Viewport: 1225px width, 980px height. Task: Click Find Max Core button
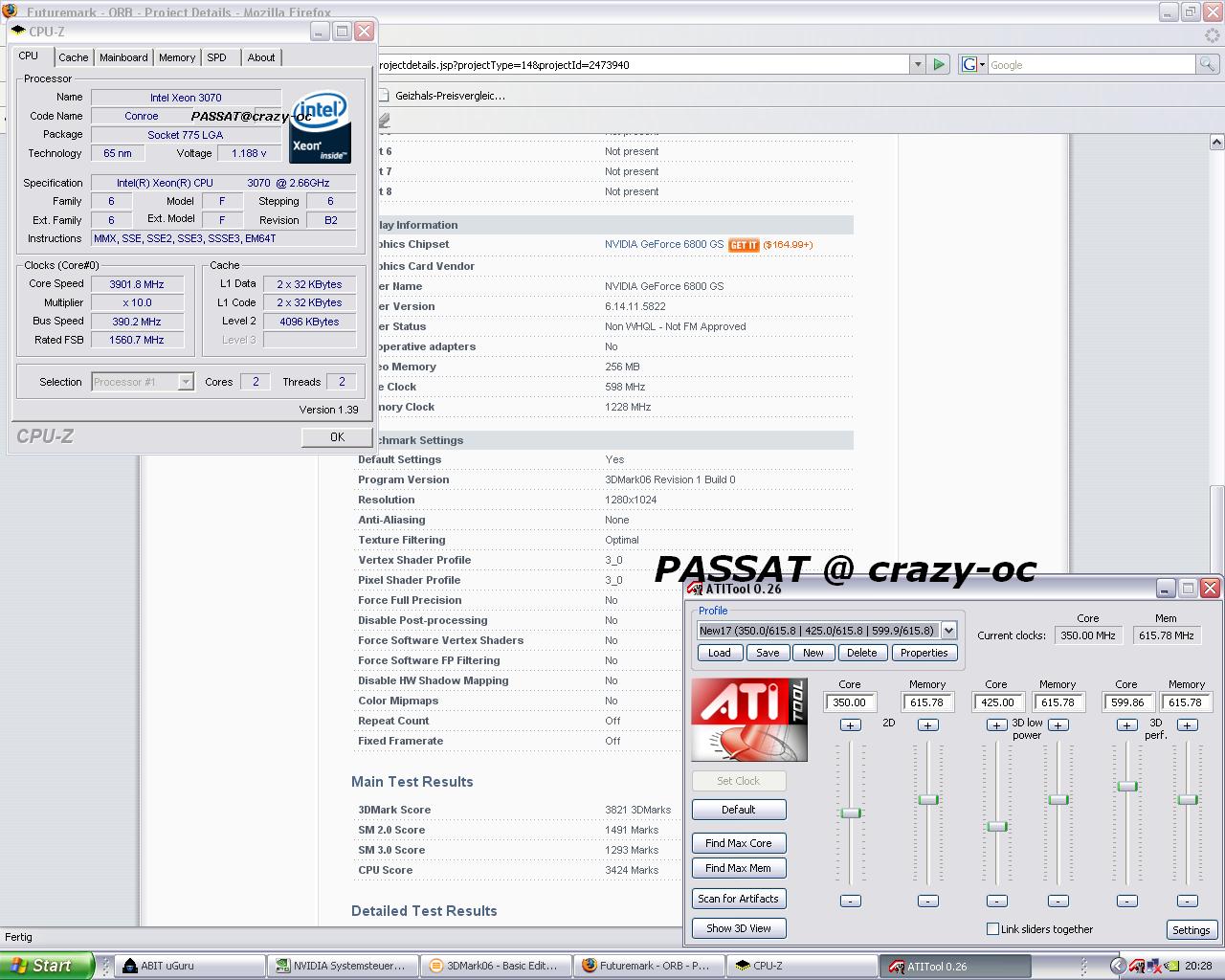point(739,843)
